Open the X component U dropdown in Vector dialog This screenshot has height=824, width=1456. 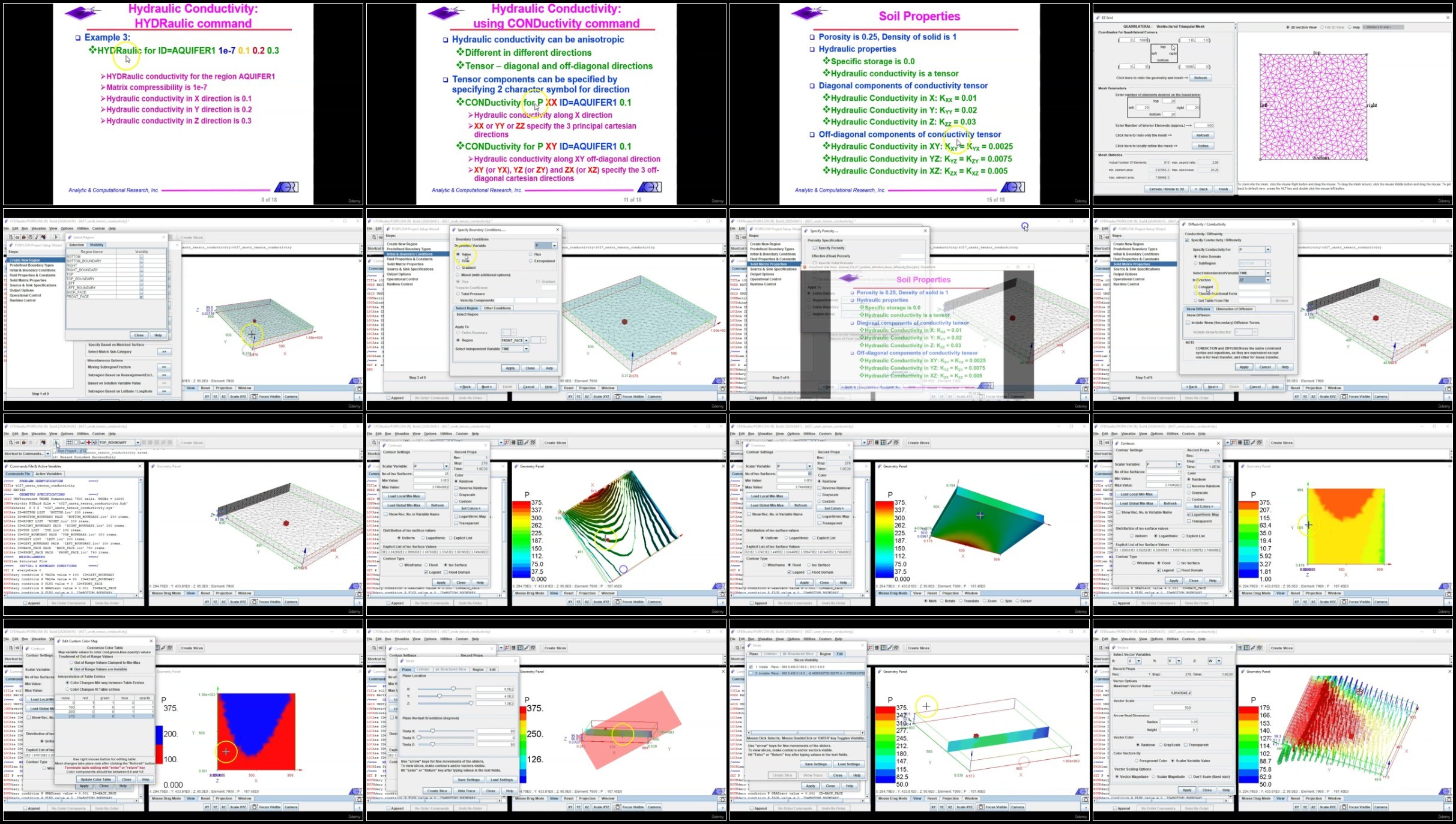(1138, 661)
